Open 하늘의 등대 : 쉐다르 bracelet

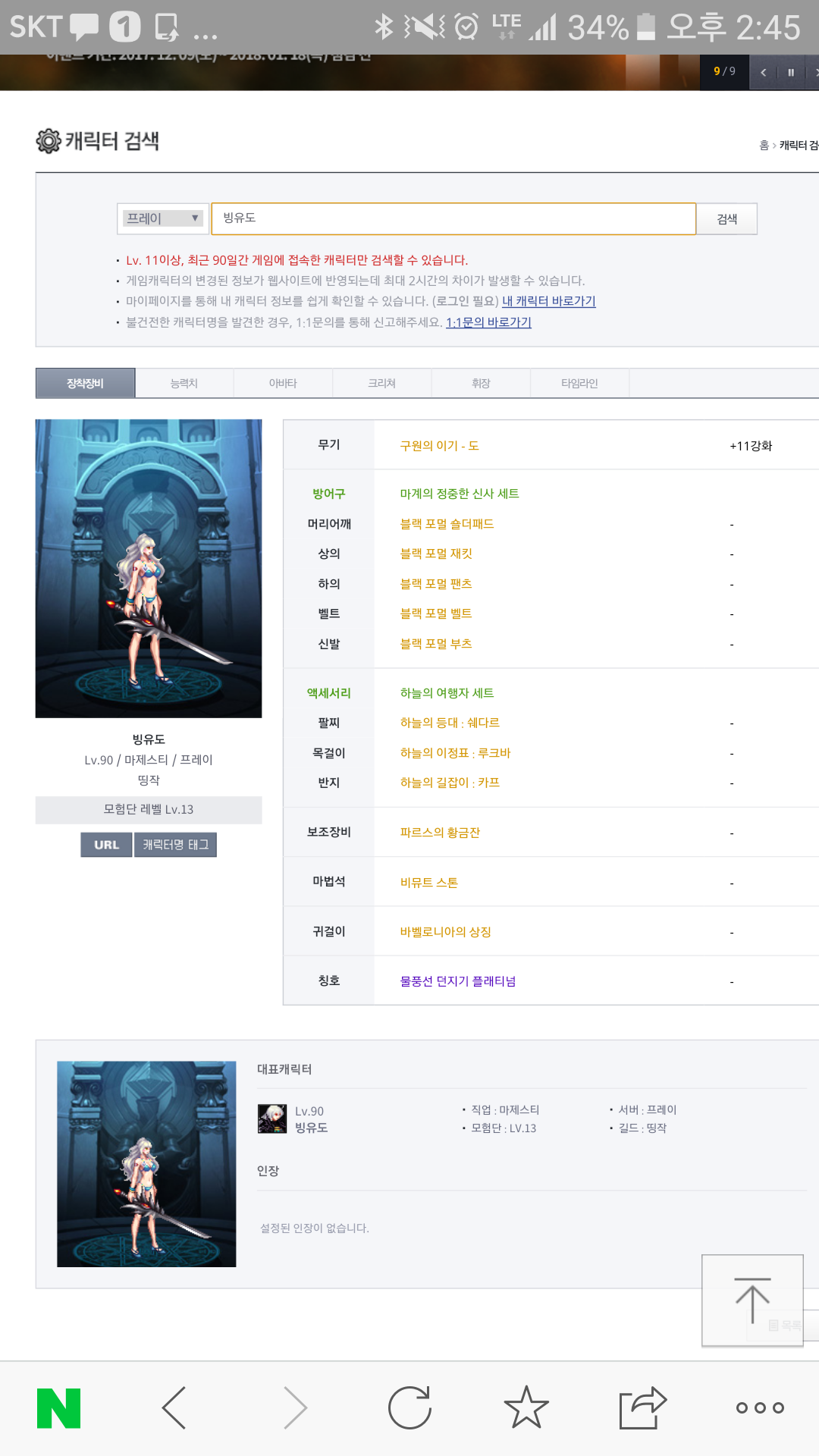tap(450, 723)
